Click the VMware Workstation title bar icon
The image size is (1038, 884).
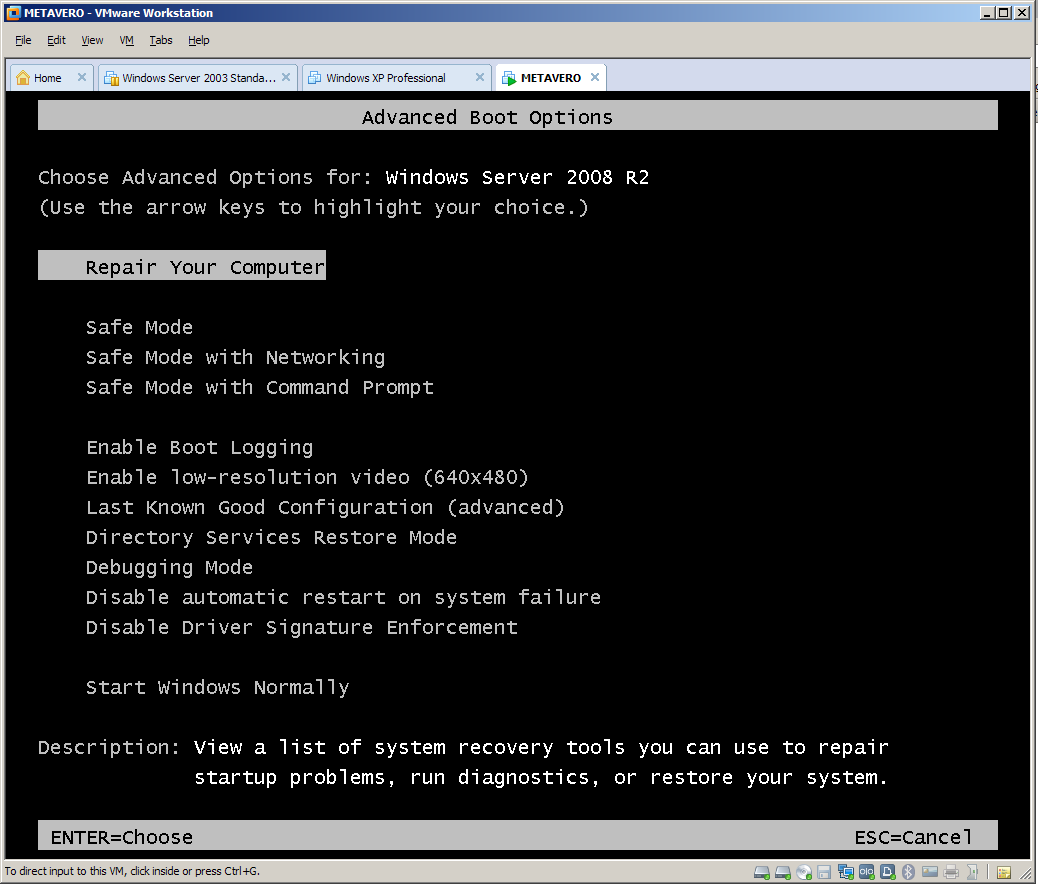coord(13,13)
